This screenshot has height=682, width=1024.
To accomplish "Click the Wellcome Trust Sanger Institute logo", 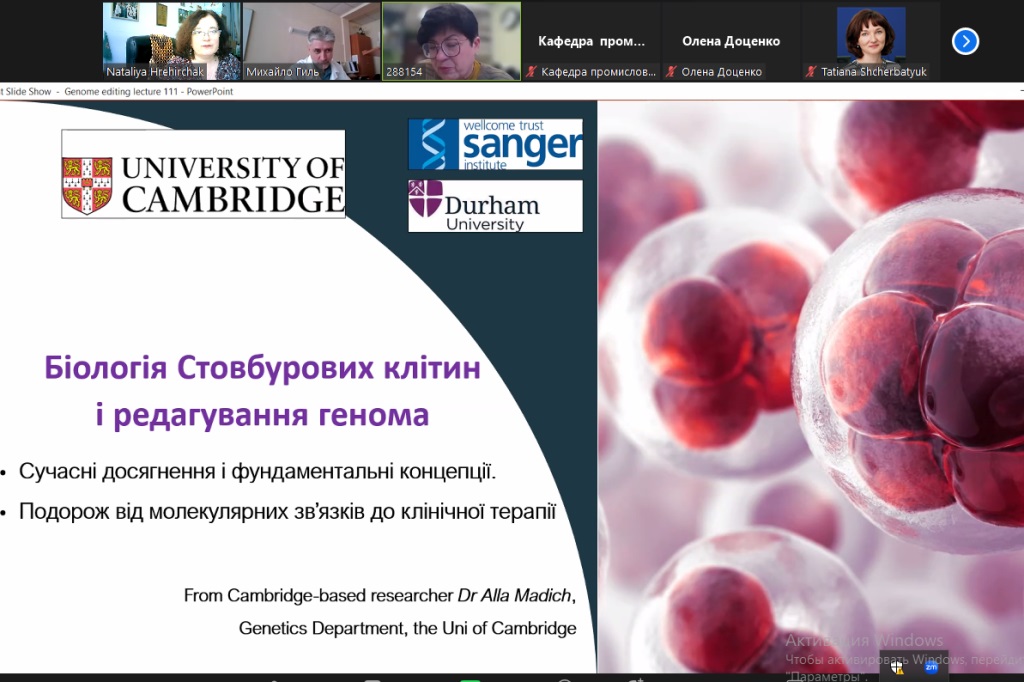I will click(495, 144).
